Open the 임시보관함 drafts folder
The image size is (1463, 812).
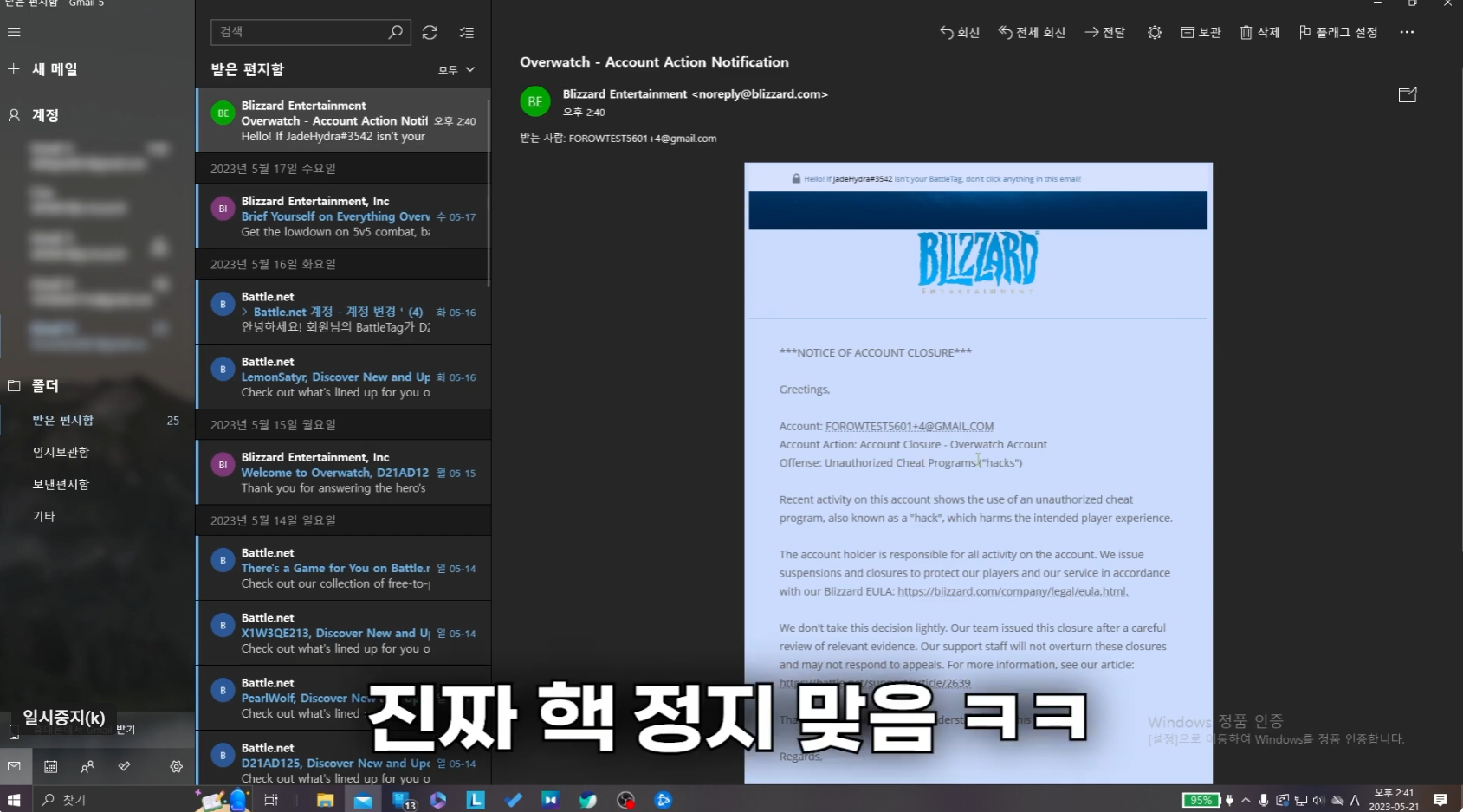(97, 452)
